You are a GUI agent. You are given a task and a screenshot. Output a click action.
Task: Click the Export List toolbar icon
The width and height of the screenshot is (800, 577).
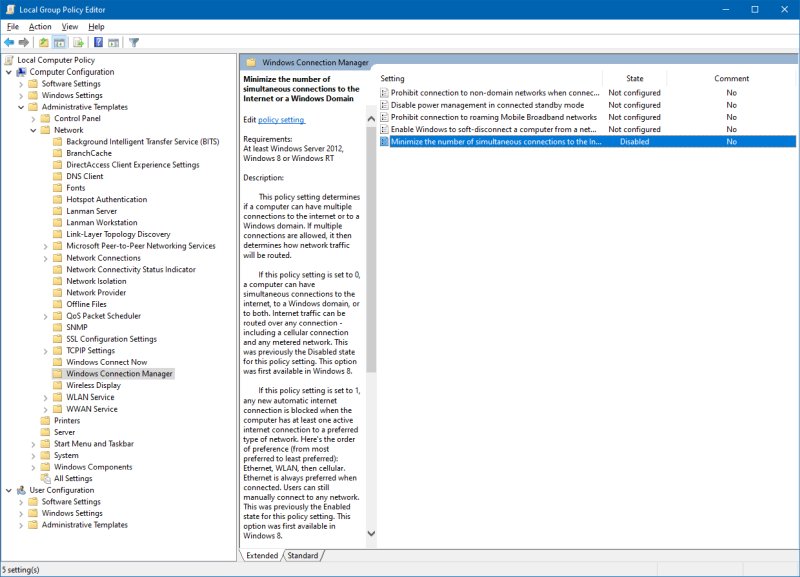[x=78, y=43]
